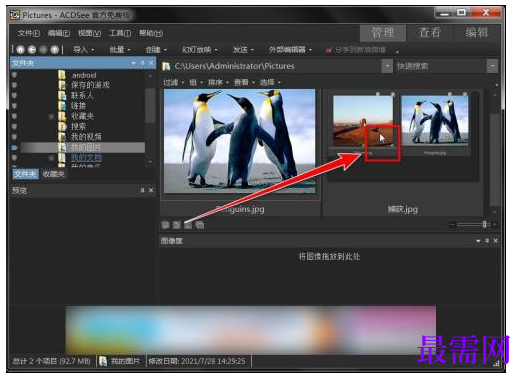Click the zoom-in plus beside the thumbnail slider
This screenshot has width=529, height=381.
click(495, 224)
